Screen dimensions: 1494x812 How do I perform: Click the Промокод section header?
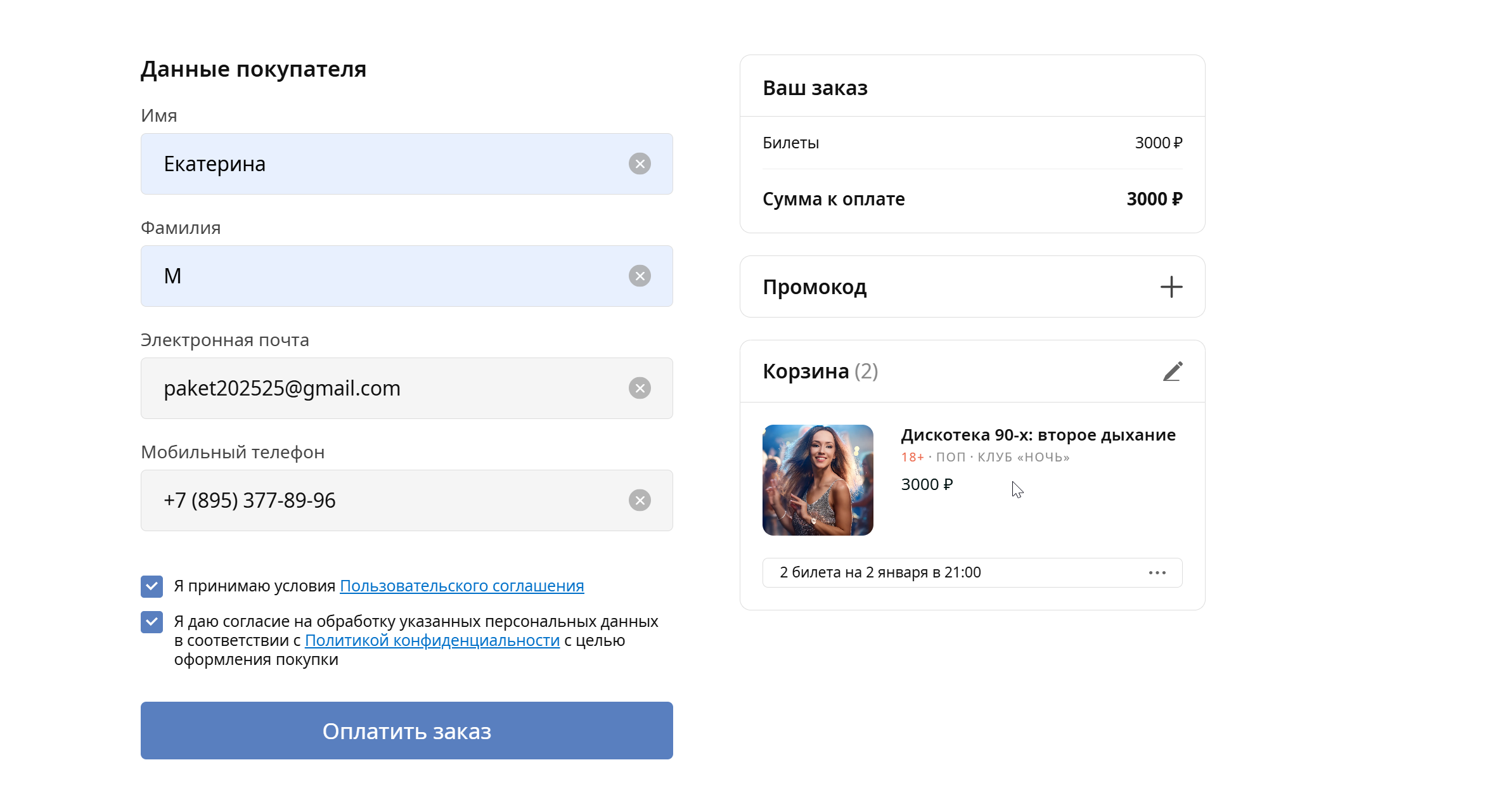815,287
